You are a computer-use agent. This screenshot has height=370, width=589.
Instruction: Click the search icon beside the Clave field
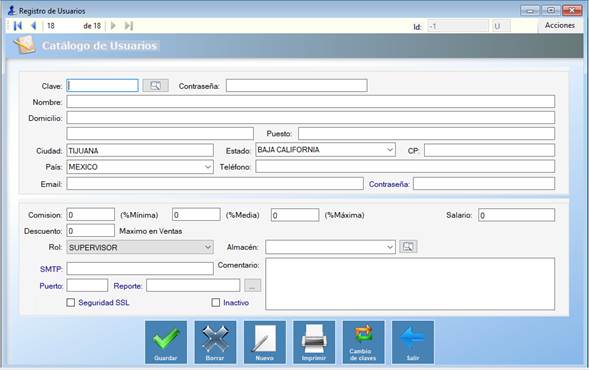pyautogui.click(x=156, y=86)
